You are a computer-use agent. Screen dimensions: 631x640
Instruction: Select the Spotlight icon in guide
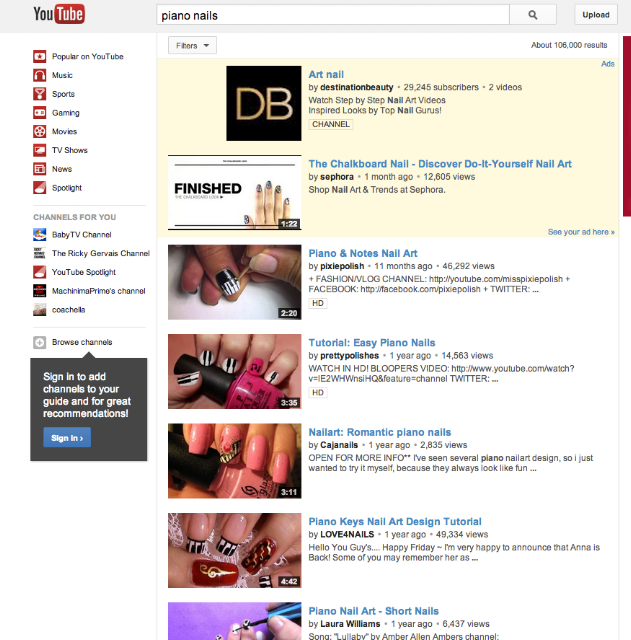point(40,188)
